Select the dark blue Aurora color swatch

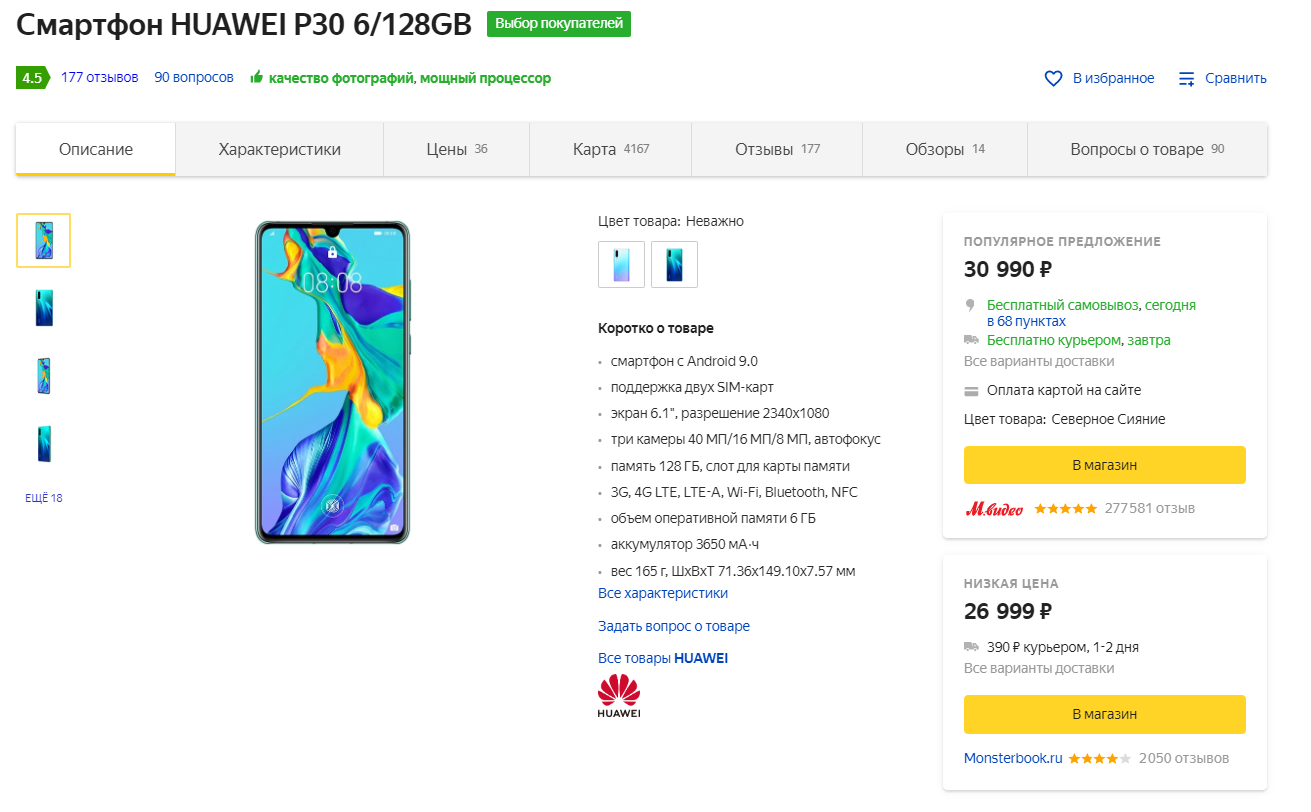pos(674,264)
